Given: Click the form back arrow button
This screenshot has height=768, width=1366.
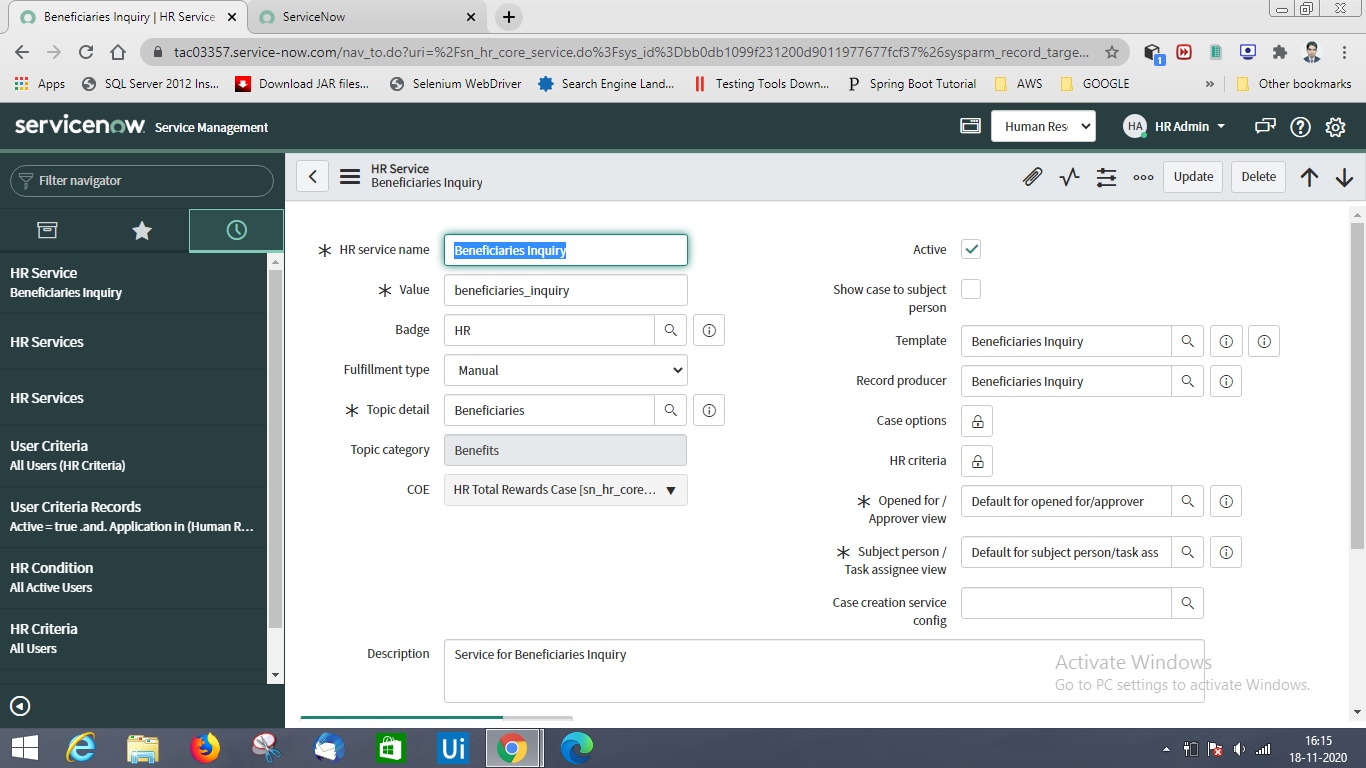Looking at the screenshot, I should point(313,177).
